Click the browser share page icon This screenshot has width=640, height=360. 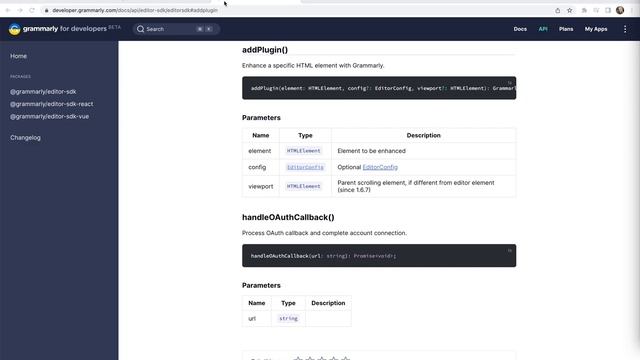(x=558, y=11)
